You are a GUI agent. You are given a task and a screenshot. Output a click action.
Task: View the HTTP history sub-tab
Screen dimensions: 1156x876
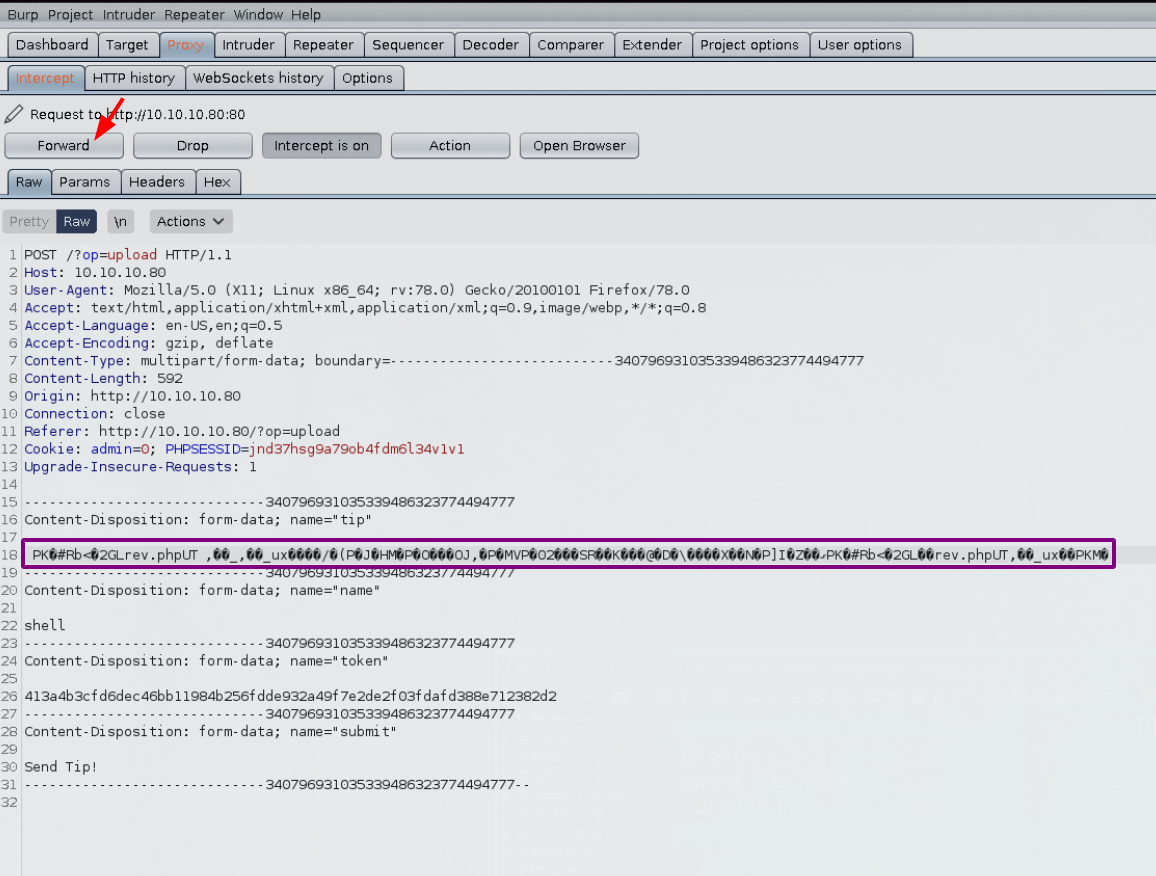pyautogui.click(x=133, y=78)
